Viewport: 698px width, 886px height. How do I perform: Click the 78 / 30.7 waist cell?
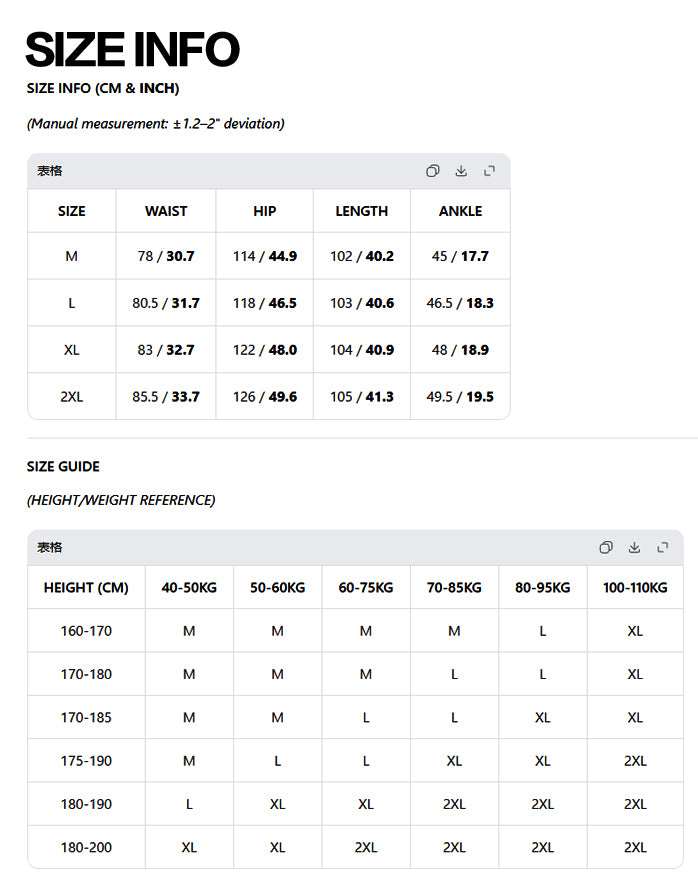click(166, 256)
